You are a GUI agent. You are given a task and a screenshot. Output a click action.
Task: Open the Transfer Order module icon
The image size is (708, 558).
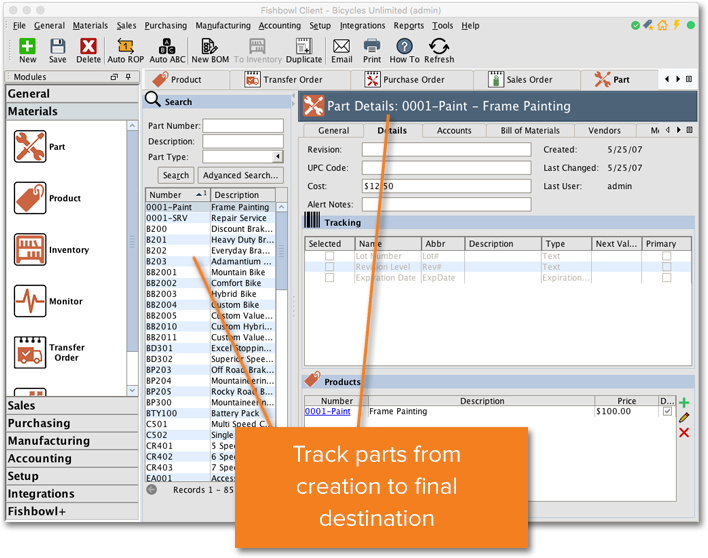click(30, 352)
